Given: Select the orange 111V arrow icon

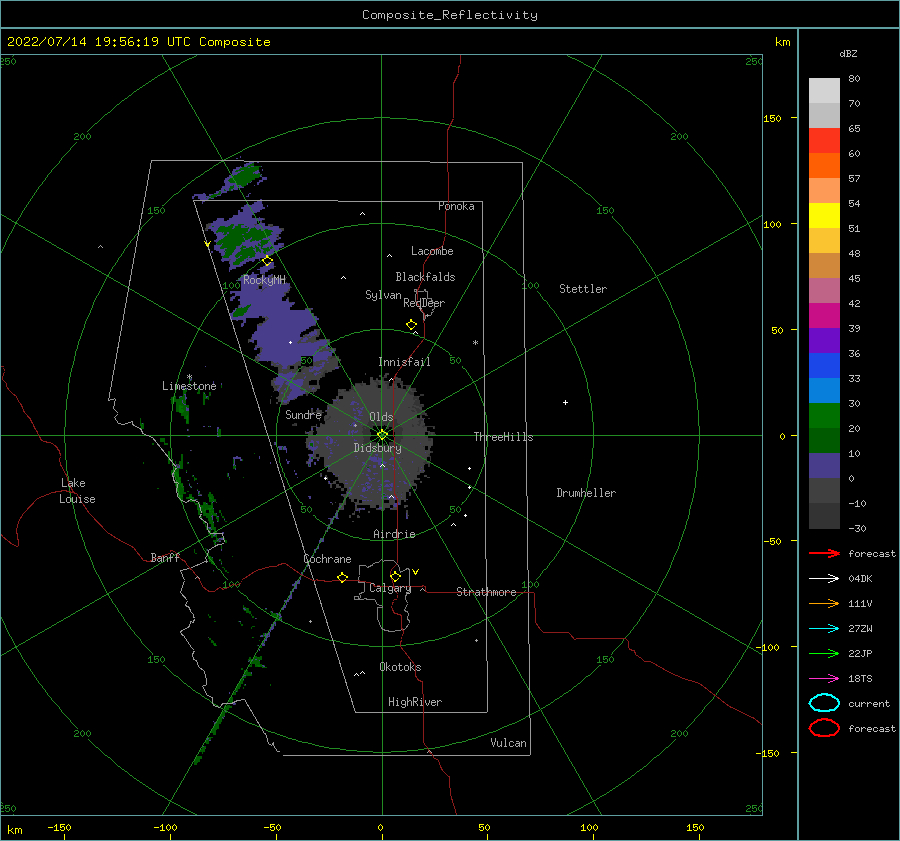Looking at the screenshot, I should pyautogui.click(x=824, y=603).
